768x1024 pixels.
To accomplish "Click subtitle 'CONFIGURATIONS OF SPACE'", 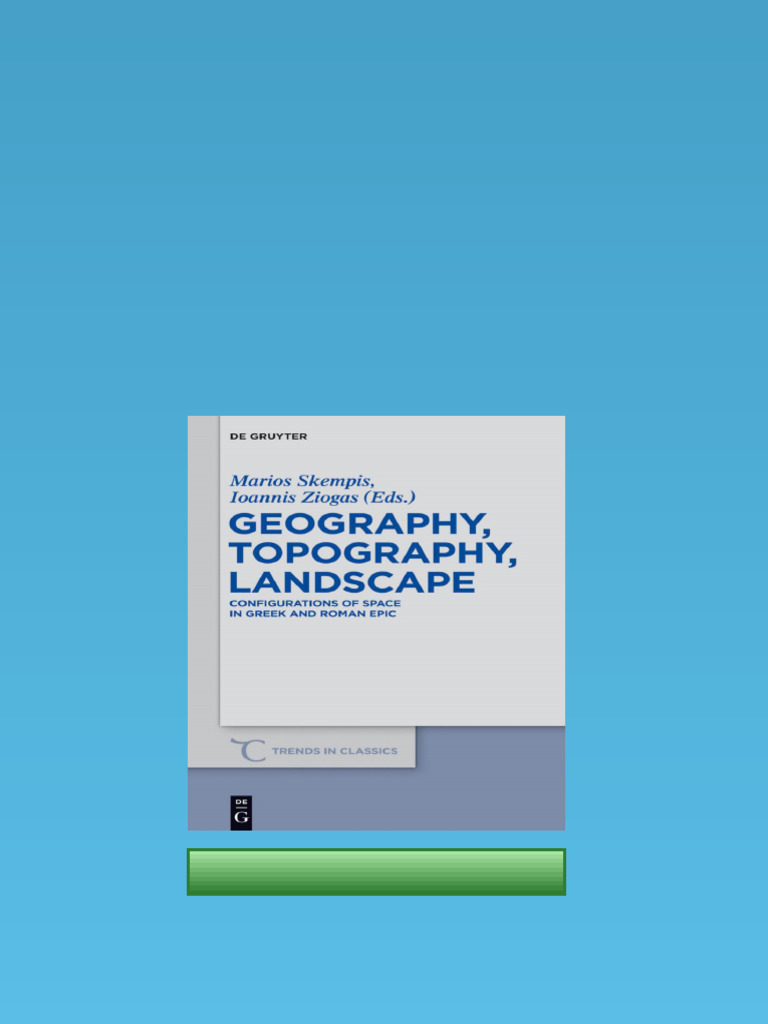I will click(x=315, y=603).
